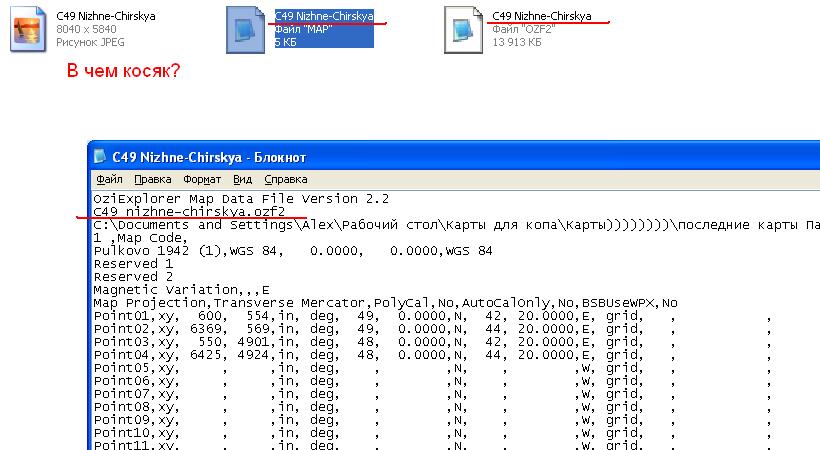
Task: Click the highlighted MAP file name label
Action: click(324, 17)
